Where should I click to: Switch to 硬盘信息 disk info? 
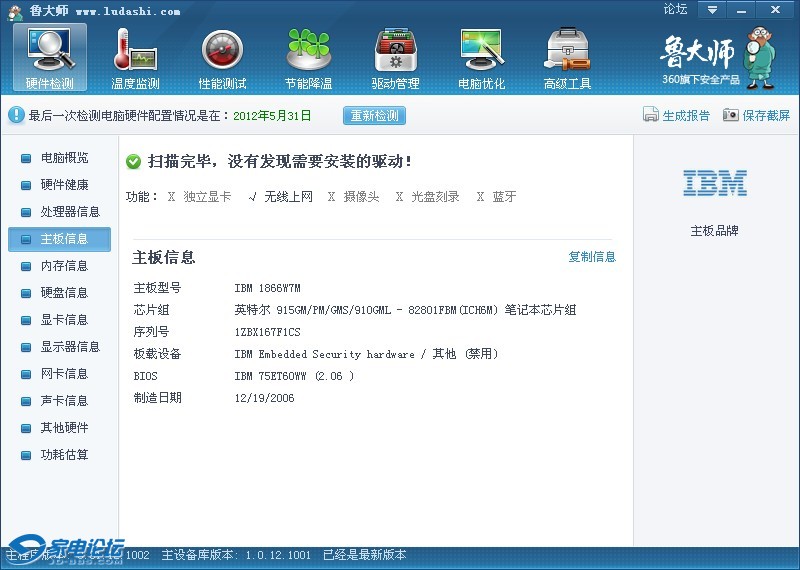64,293
